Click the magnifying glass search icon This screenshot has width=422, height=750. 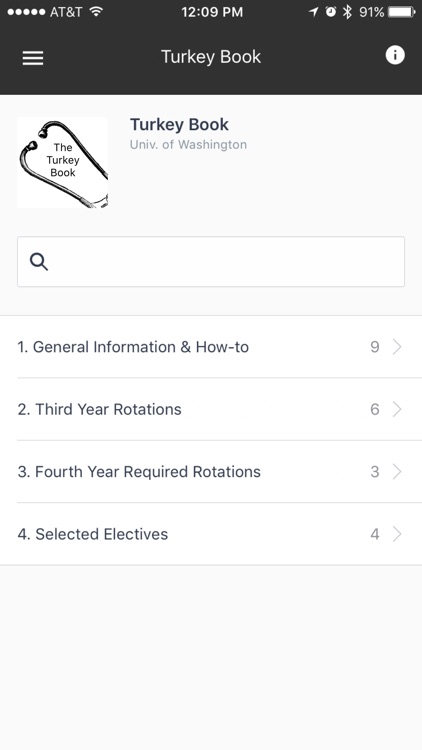[x=39, y=262]
